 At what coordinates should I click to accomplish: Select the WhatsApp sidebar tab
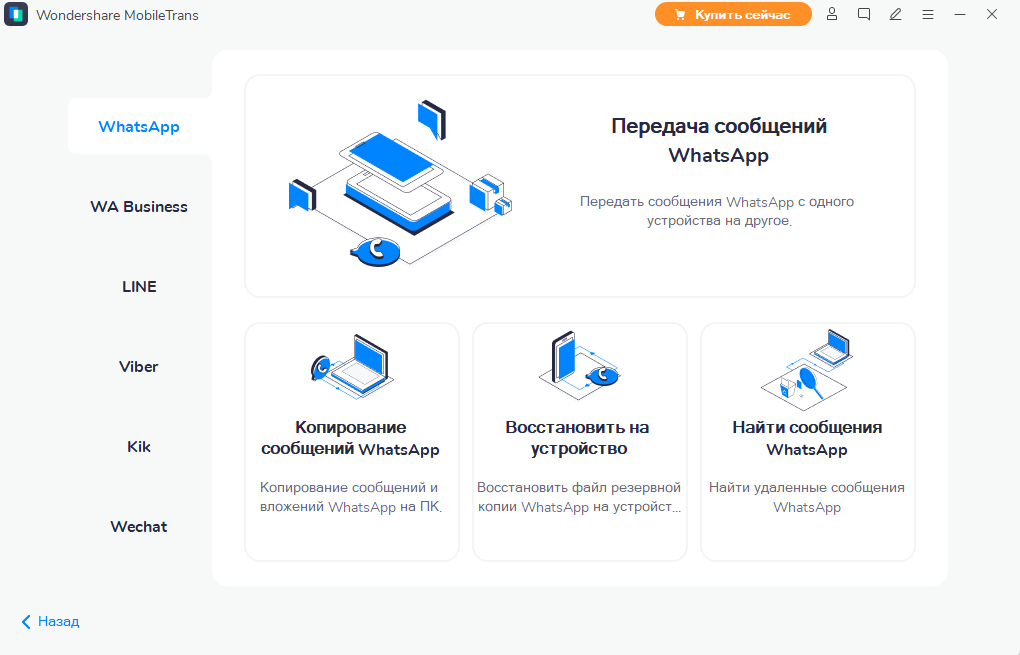(139, 126)
